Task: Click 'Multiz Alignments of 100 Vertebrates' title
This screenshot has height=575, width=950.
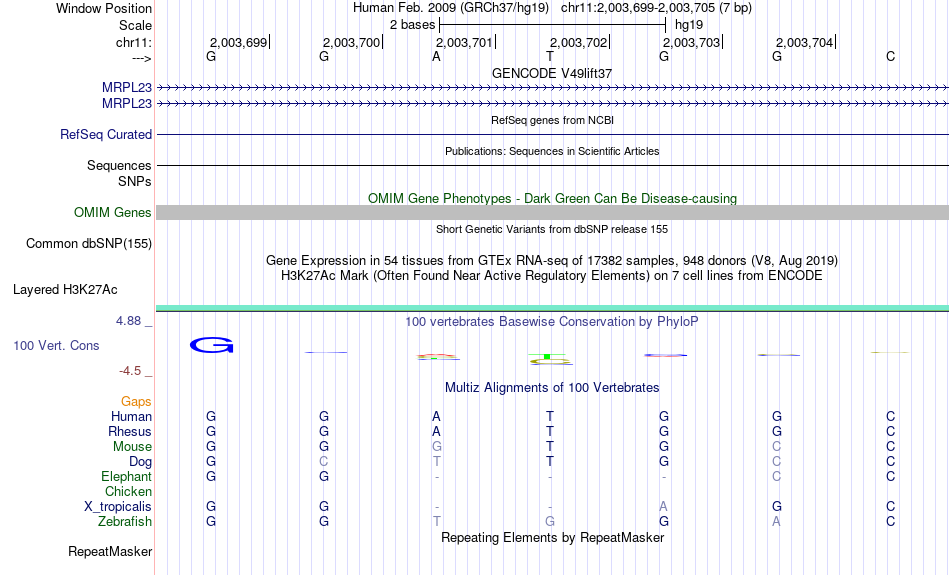Action: click(x=552, y=387)
